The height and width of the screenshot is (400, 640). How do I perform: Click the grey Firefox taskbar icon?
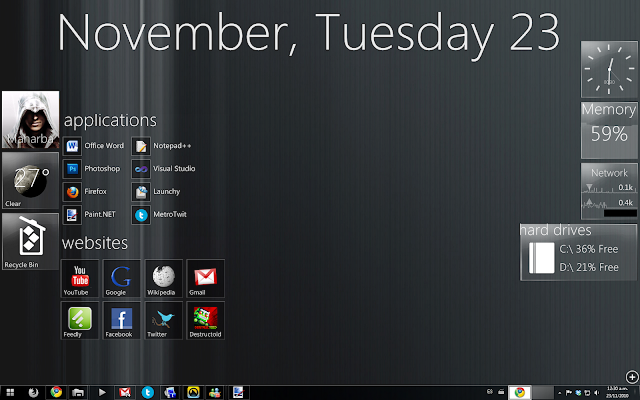(x=33, y=393)
